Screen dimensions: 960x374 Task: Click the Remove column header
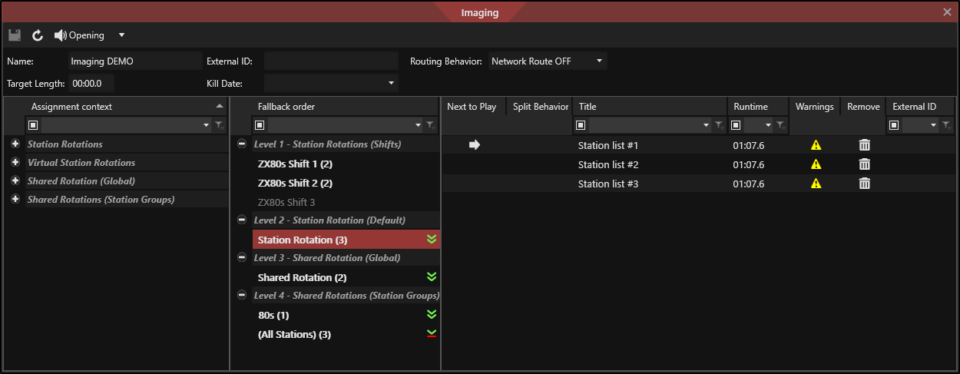(863, 107)
